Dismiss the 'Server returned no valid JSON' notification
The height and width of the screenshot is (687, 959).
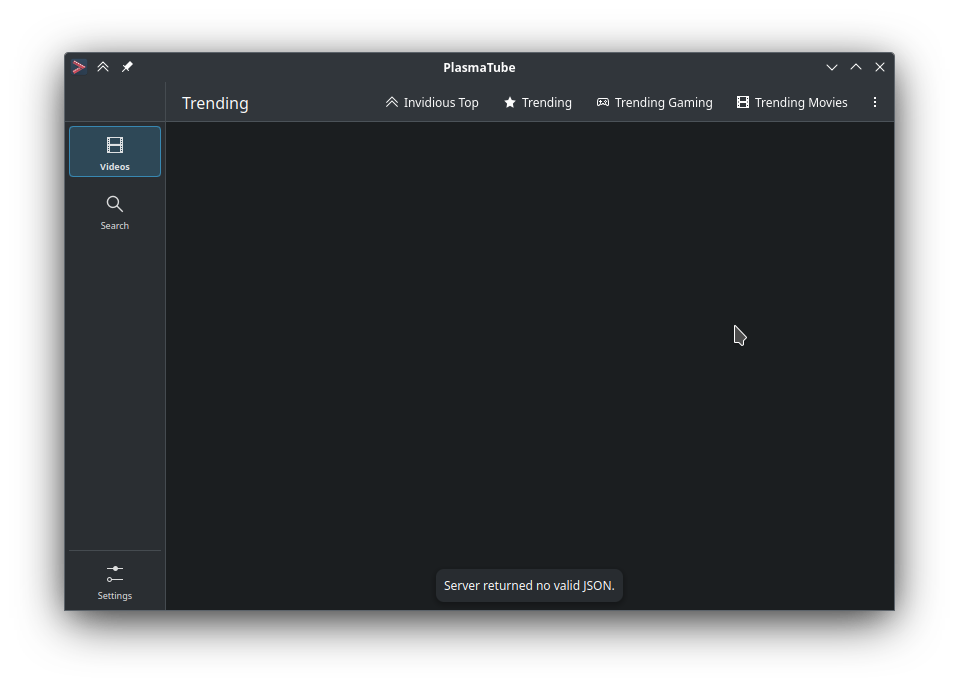click(x=529, y=586)
